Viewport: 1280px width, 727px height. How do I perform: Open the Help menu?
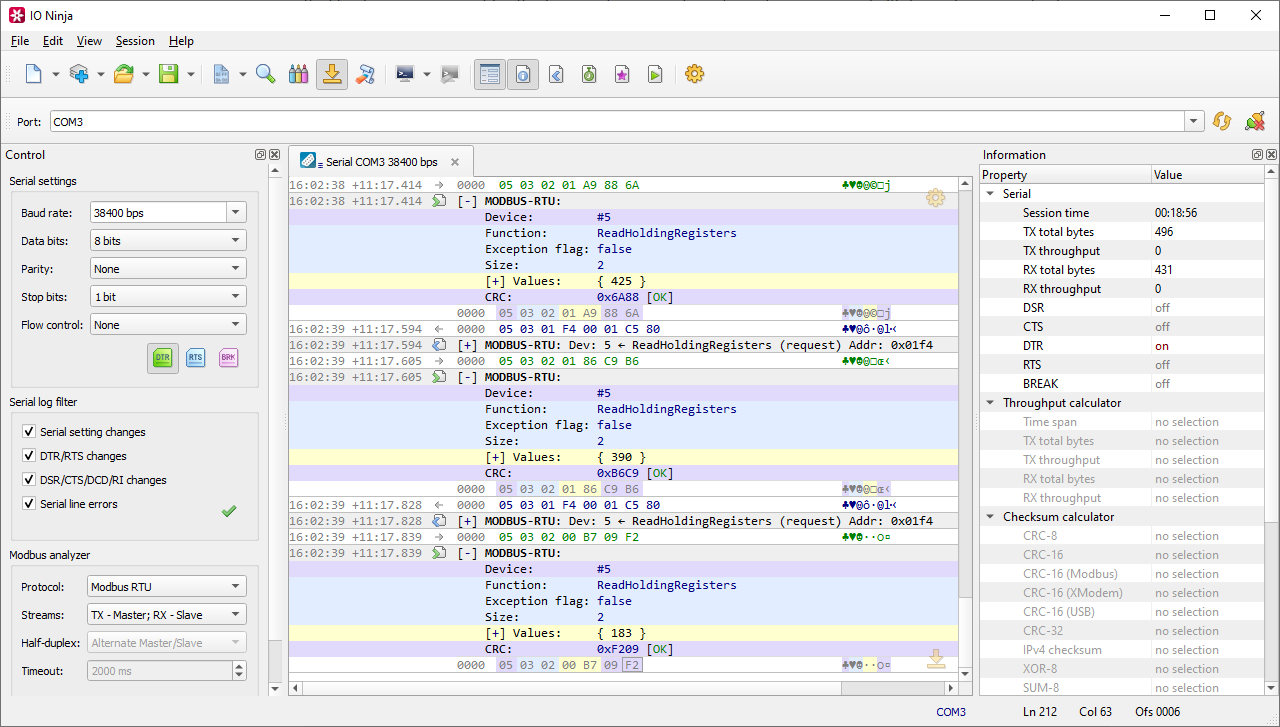click(x=181, y=41)
